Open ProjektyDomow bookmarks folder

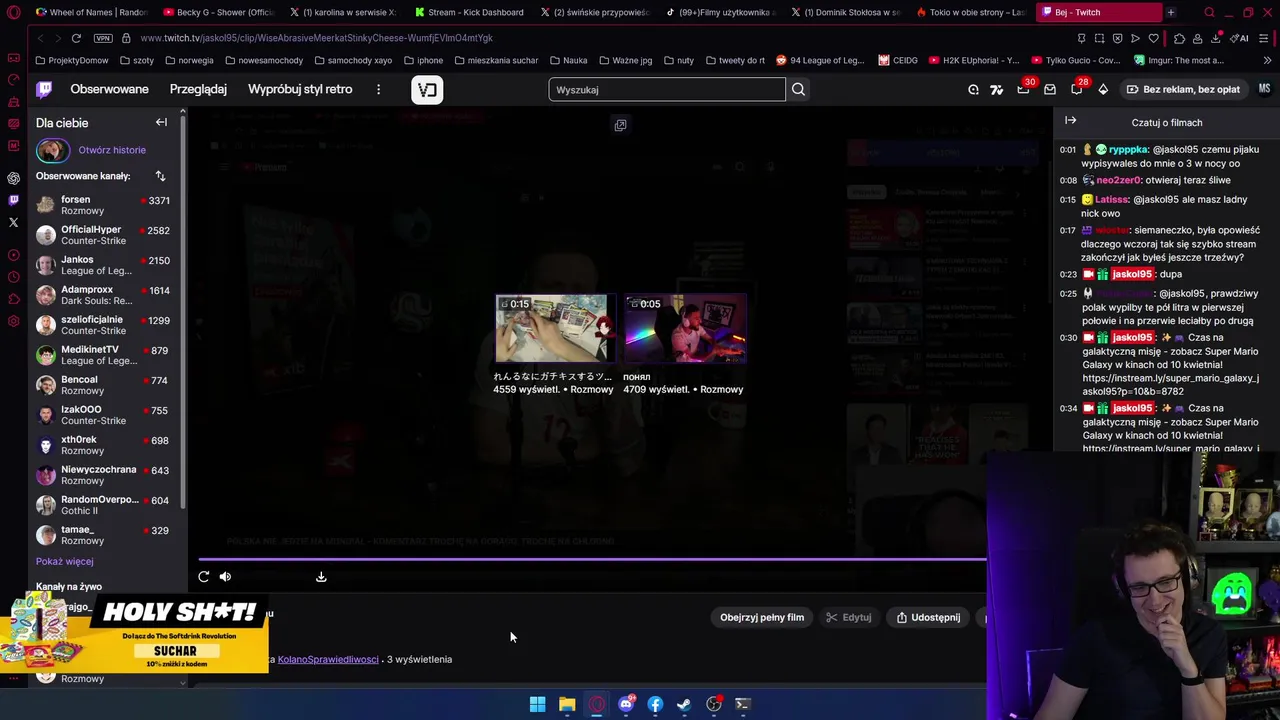71,60
